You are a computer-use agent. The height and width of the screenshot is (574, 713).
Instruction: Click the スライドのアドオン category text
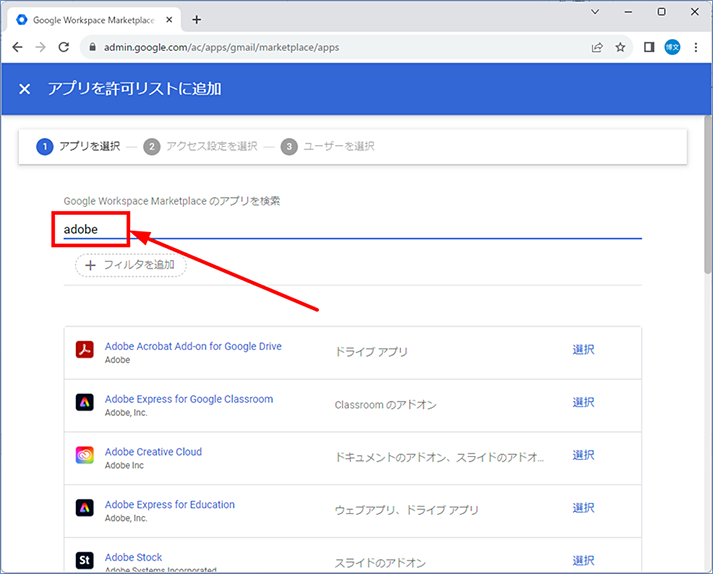380,563
